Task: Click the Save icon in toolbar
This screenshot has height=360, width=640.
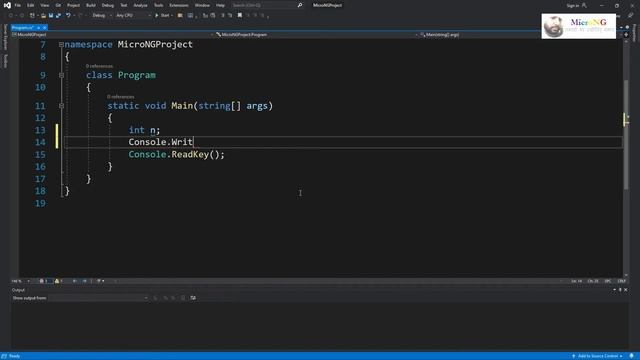Action: [51, 16]
